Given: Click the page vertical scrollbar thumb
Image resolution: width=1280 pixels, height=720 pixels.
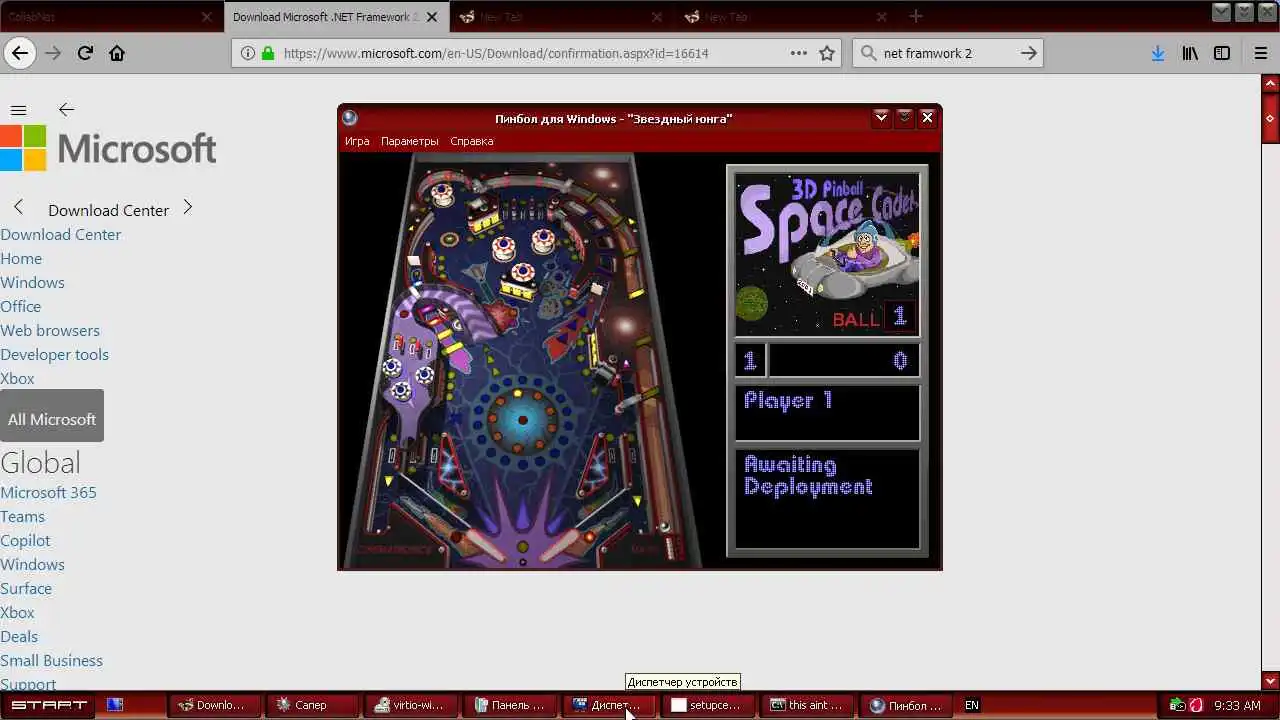Looking at the screenshot, I should (x=1270, y=119).
